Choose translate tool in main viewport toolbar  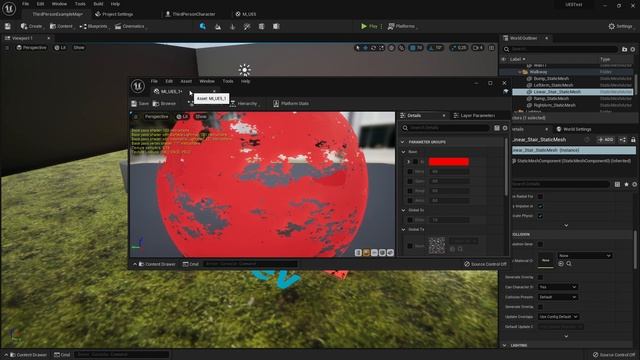[366, 48]
